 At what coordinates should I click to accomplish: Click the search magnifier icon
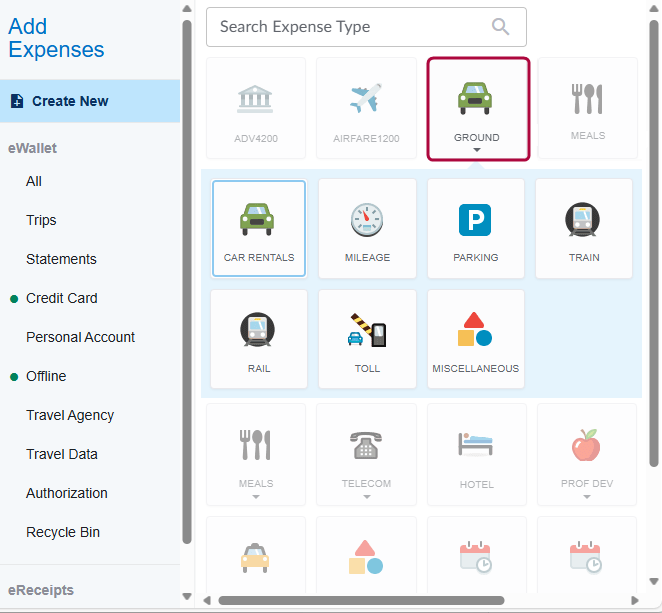coord(502,27)
